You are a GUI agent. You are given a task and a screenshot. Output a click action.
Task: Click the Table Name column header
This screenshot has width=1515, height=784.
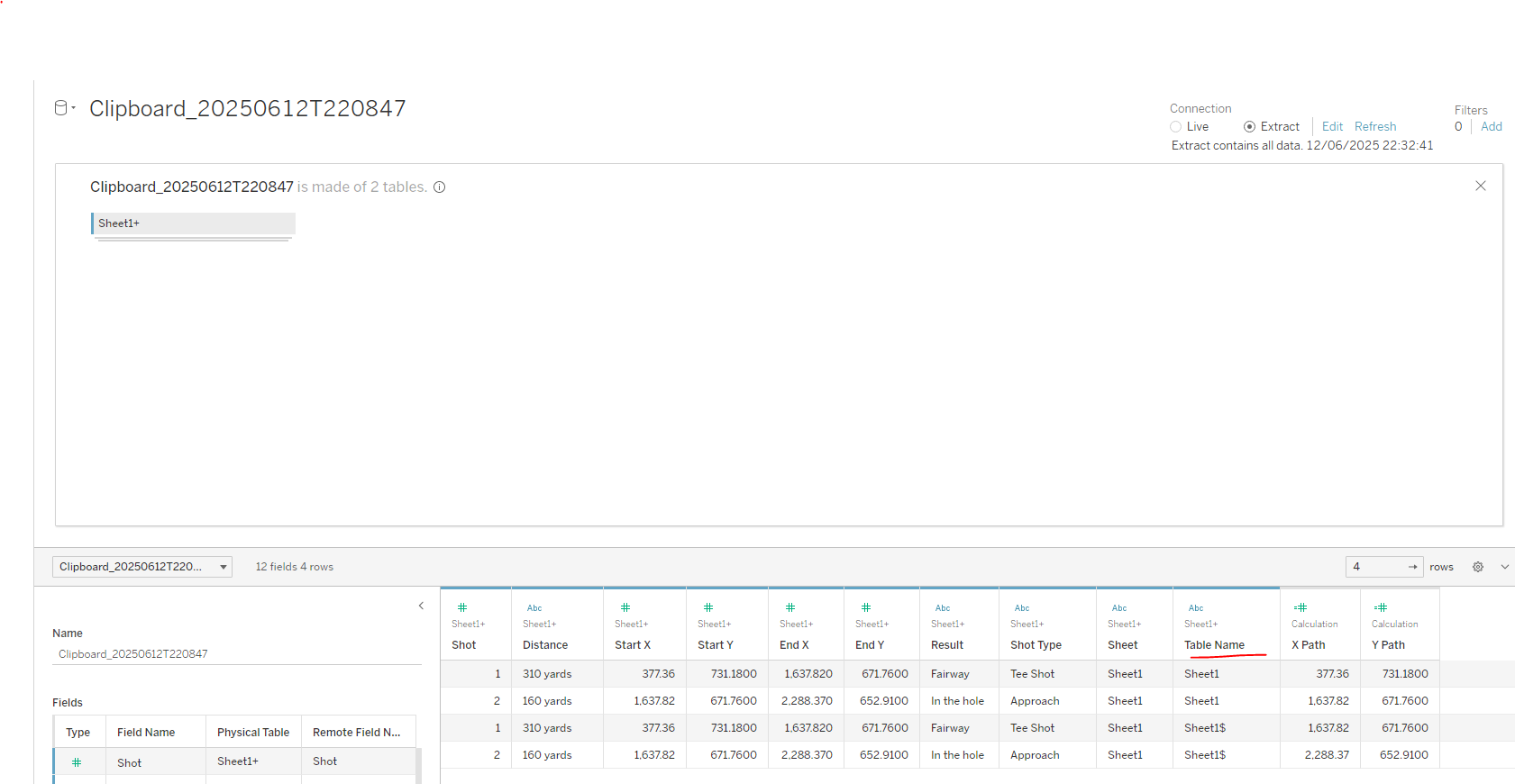pyautogui.click(x=1214, y=645)
